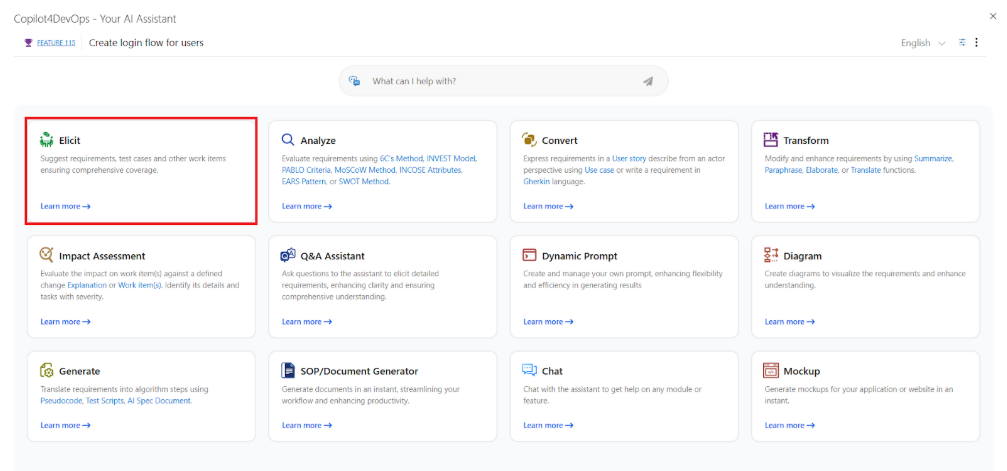
Task: Click the Elicit module icon
Action: click(x=46, y=140)
